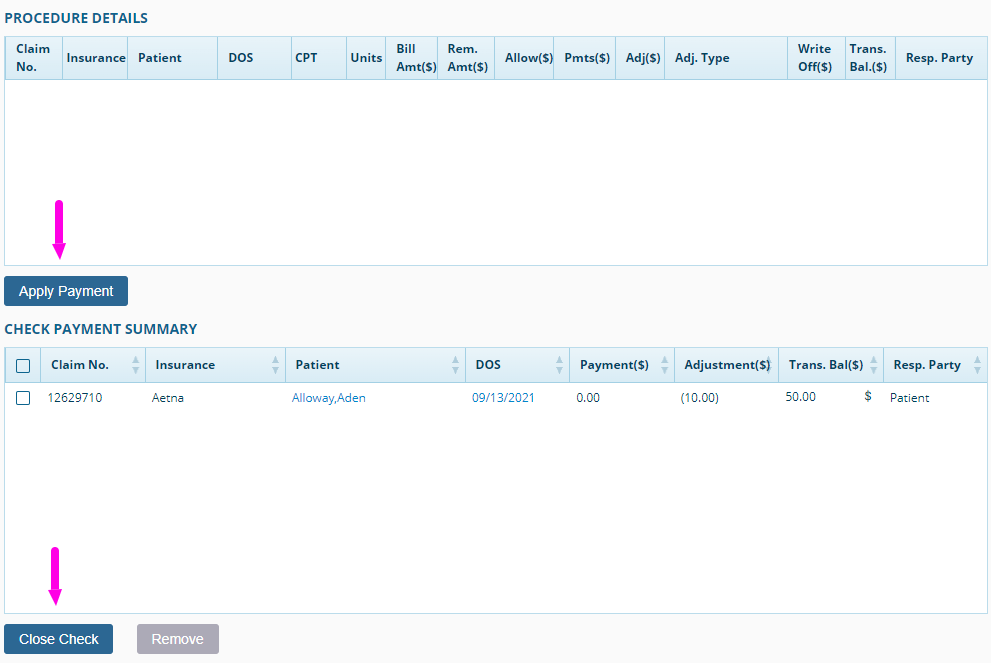Click the Rem. Amt($) column header
The width and height of the screenshot is (991, 663).
tap(467, 58)
